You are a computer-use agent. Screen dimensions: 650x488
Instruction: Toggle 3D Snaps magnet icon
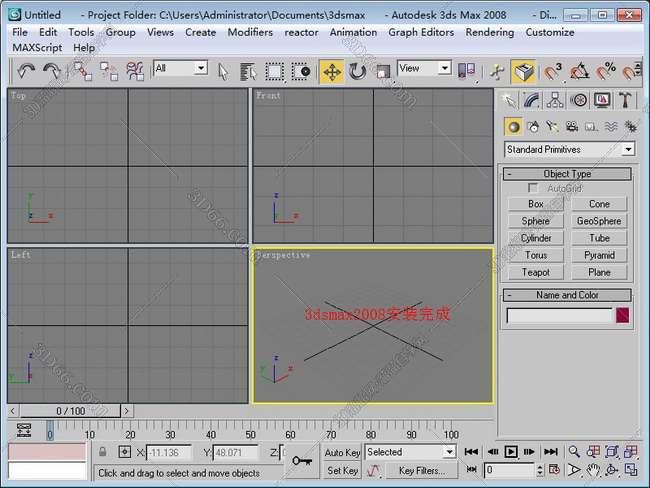(553, 72)
